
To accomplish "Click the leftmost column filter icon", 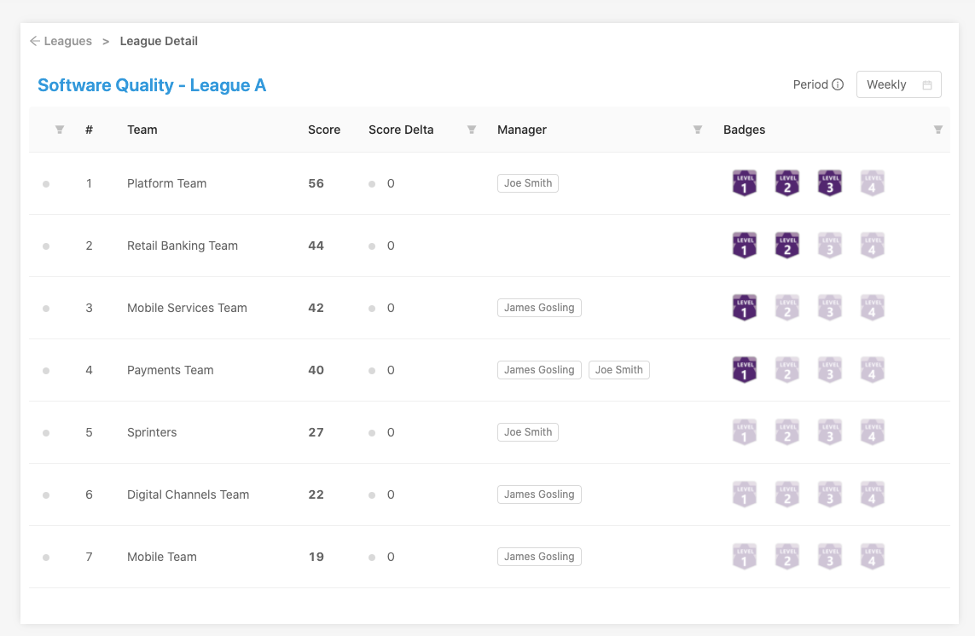I will [x=59, y=130].
